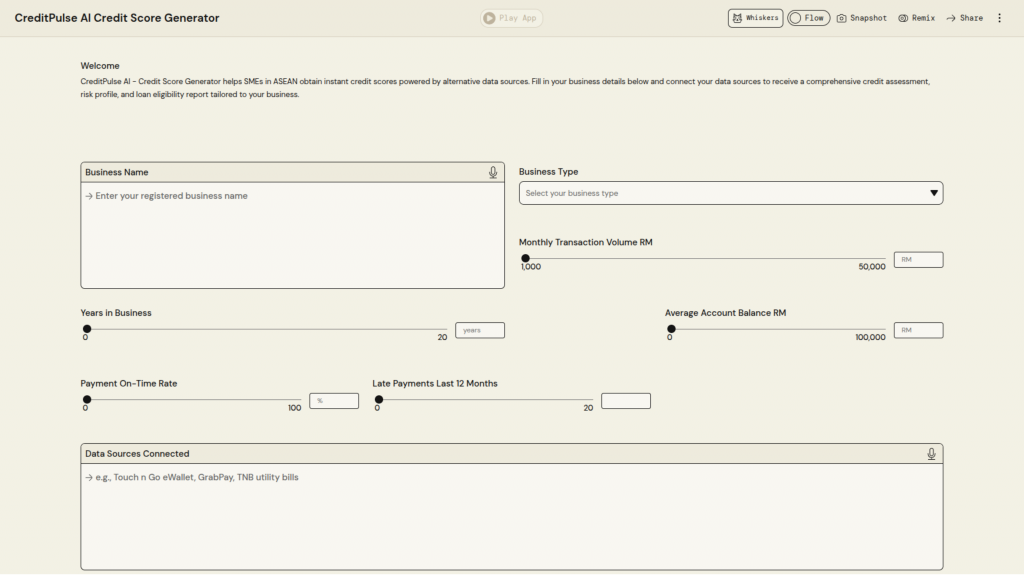Click the Years in Business number box
This screenshot has height=576, width=1024.
tap(480, 330)
